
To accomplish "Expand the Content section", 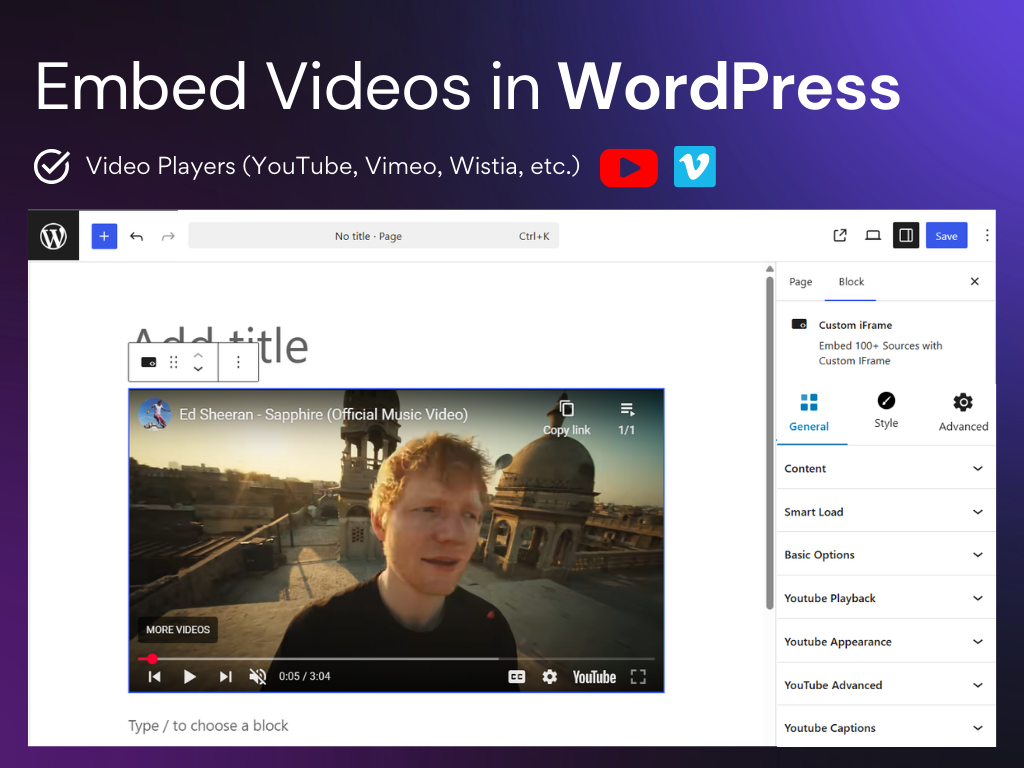I will pyautogui.click(x=885, y=468).
